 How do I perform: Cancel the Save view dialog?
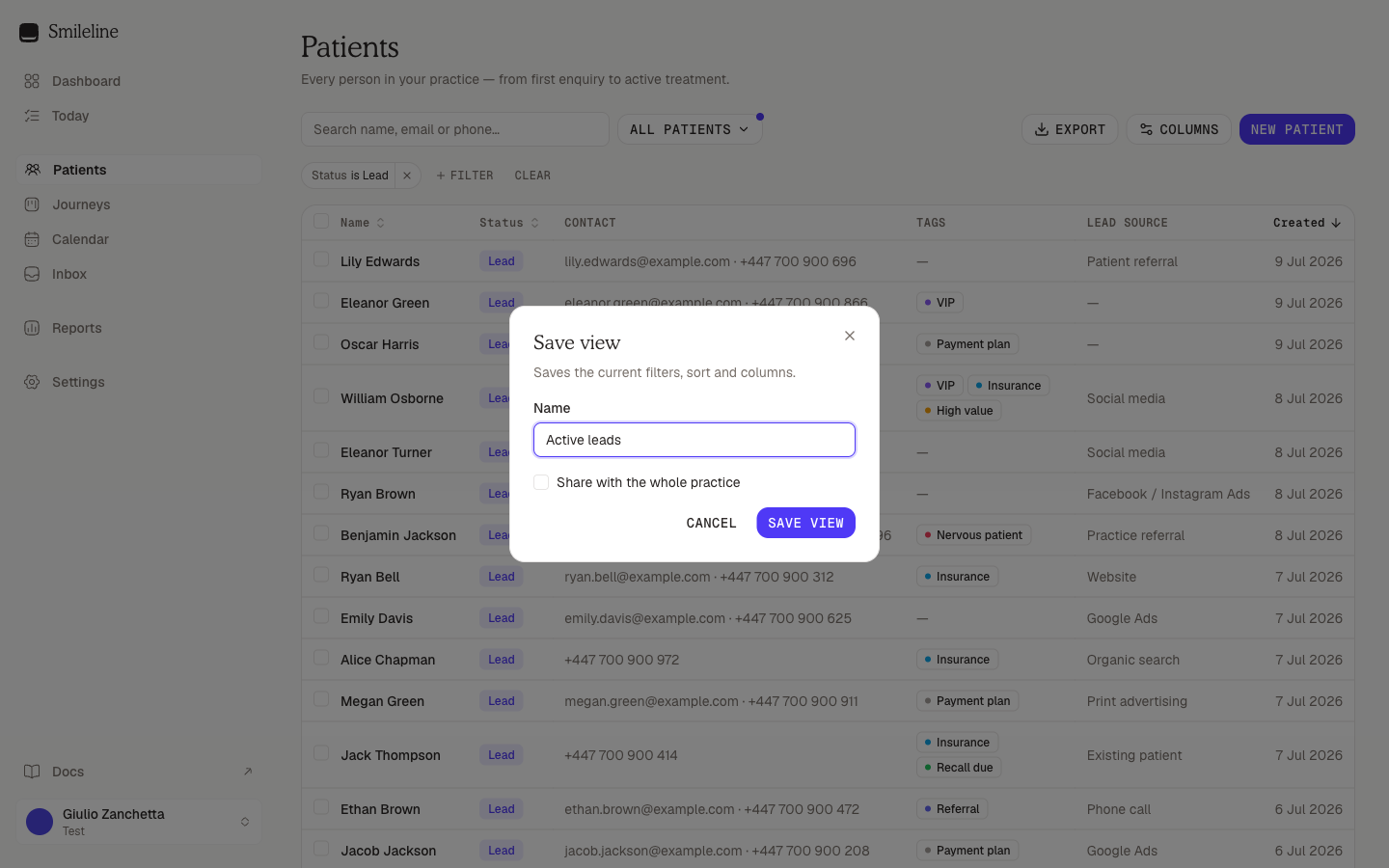coord(711,523)
